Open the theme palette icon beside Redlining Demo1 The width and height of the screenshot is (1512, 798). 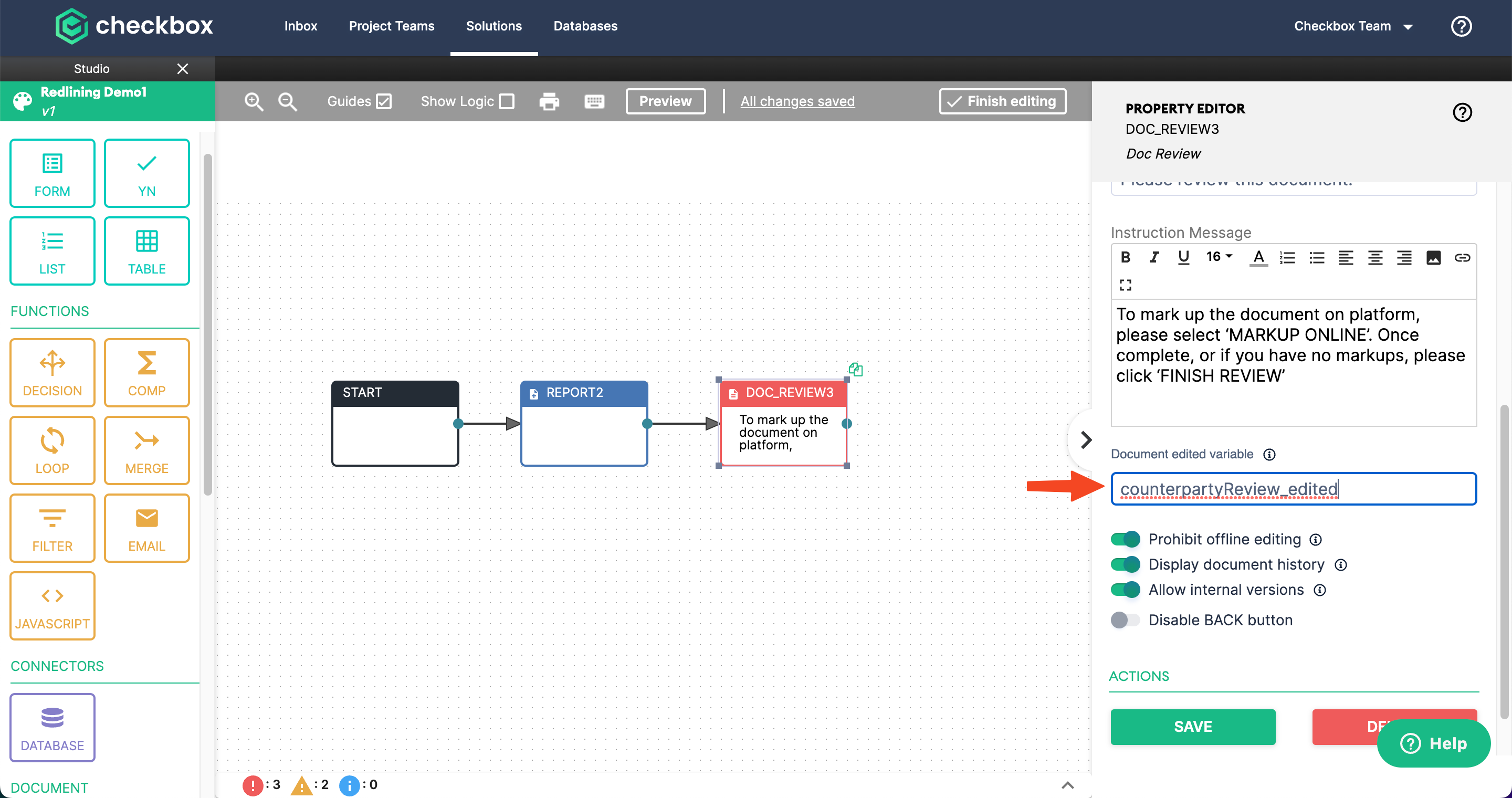click(22, 101)
